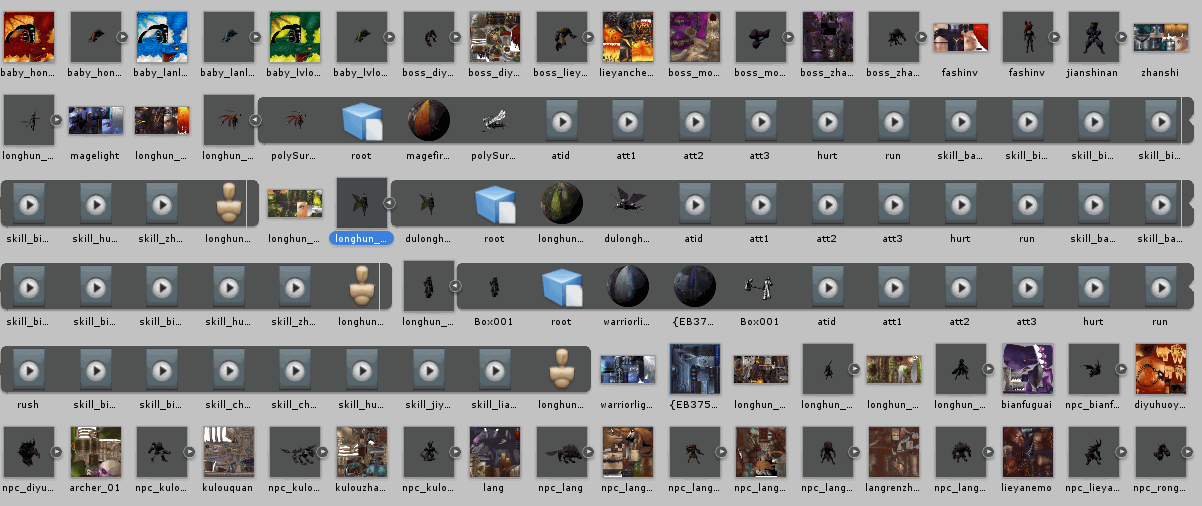
Task: Select the npc_lieya model asset
Action: pos(1093,453)
